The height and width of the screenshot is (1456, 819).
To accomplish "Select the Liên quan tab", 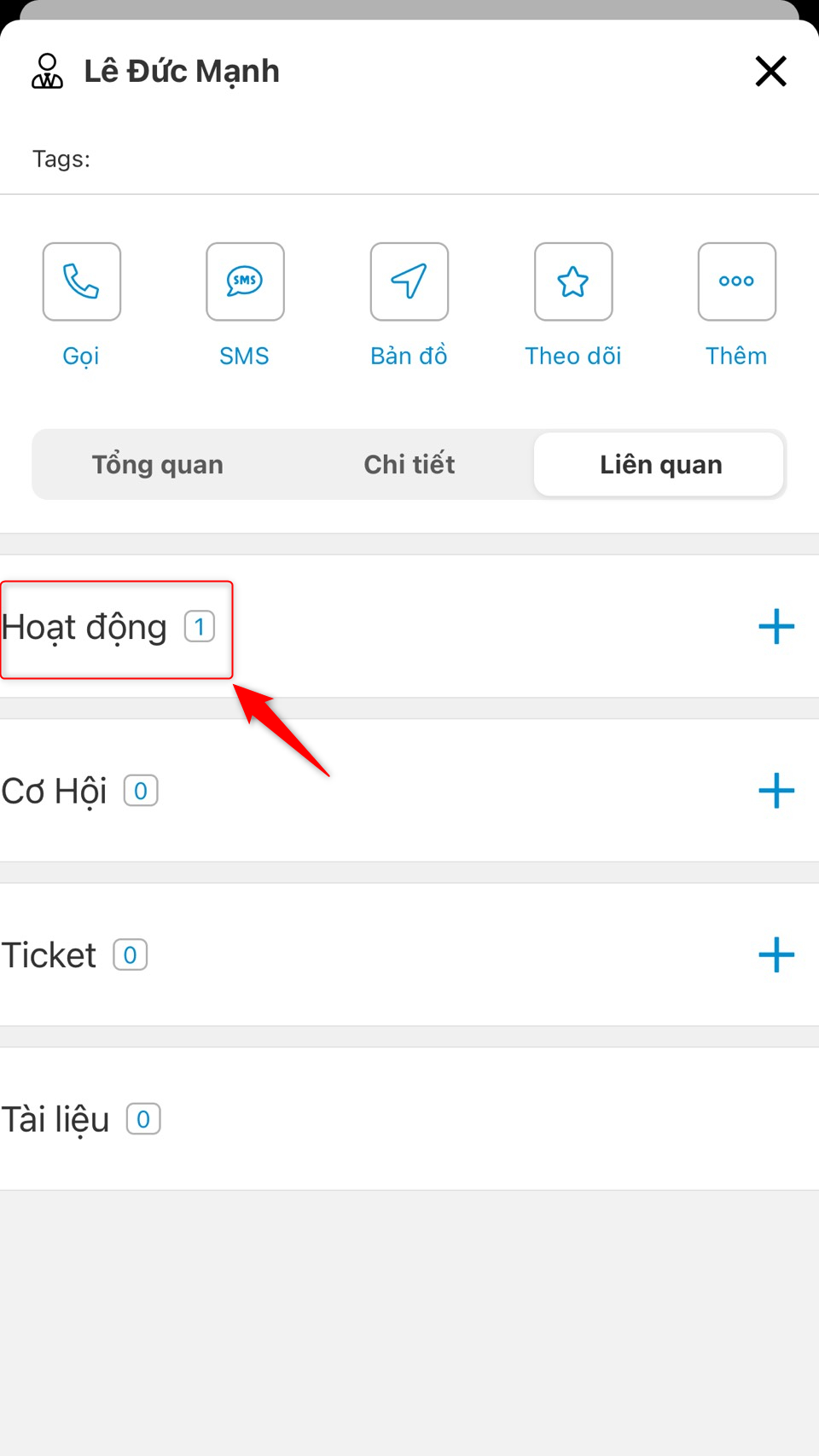I will (660, 465).
